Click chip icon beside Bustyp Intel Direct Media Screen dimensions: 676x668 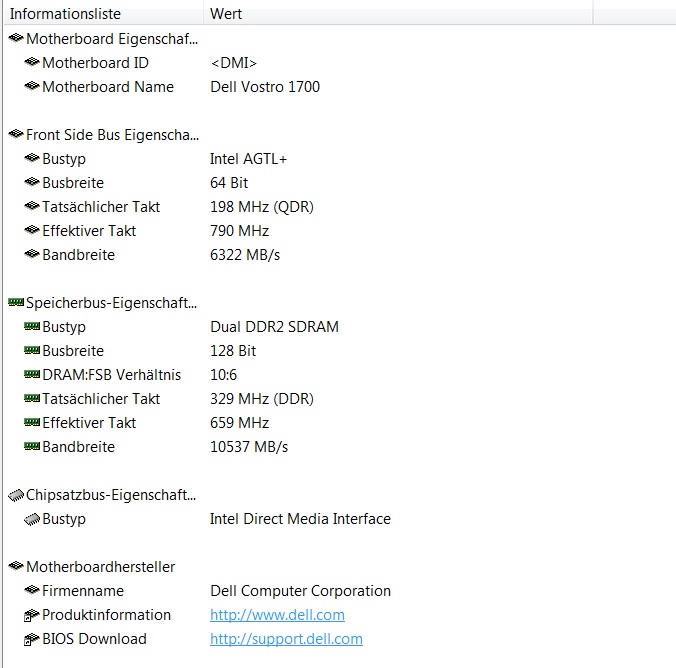pyautogui.click(x=32, y=519)
